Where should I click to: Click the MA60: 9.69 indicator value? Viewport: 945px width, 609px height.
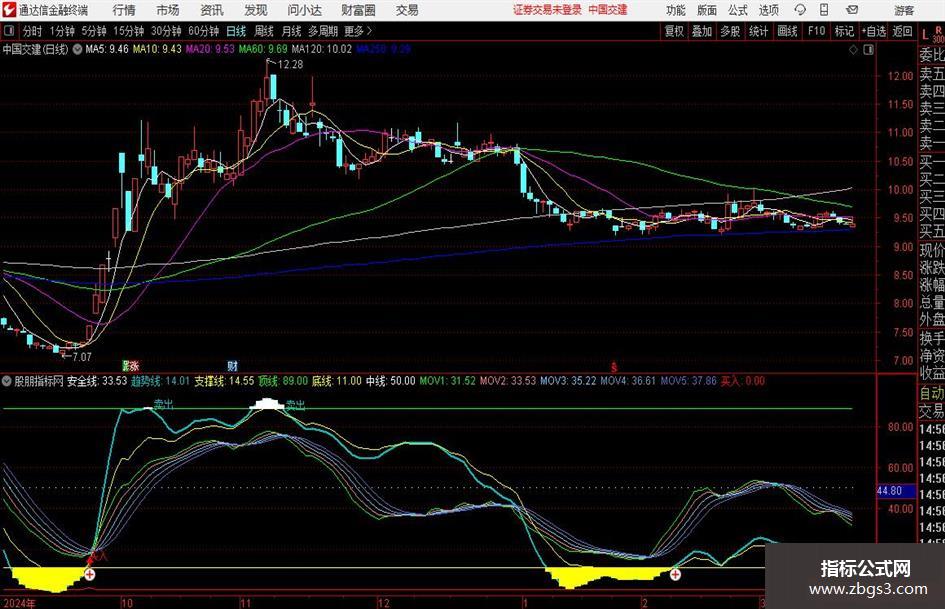pos(263,49)
